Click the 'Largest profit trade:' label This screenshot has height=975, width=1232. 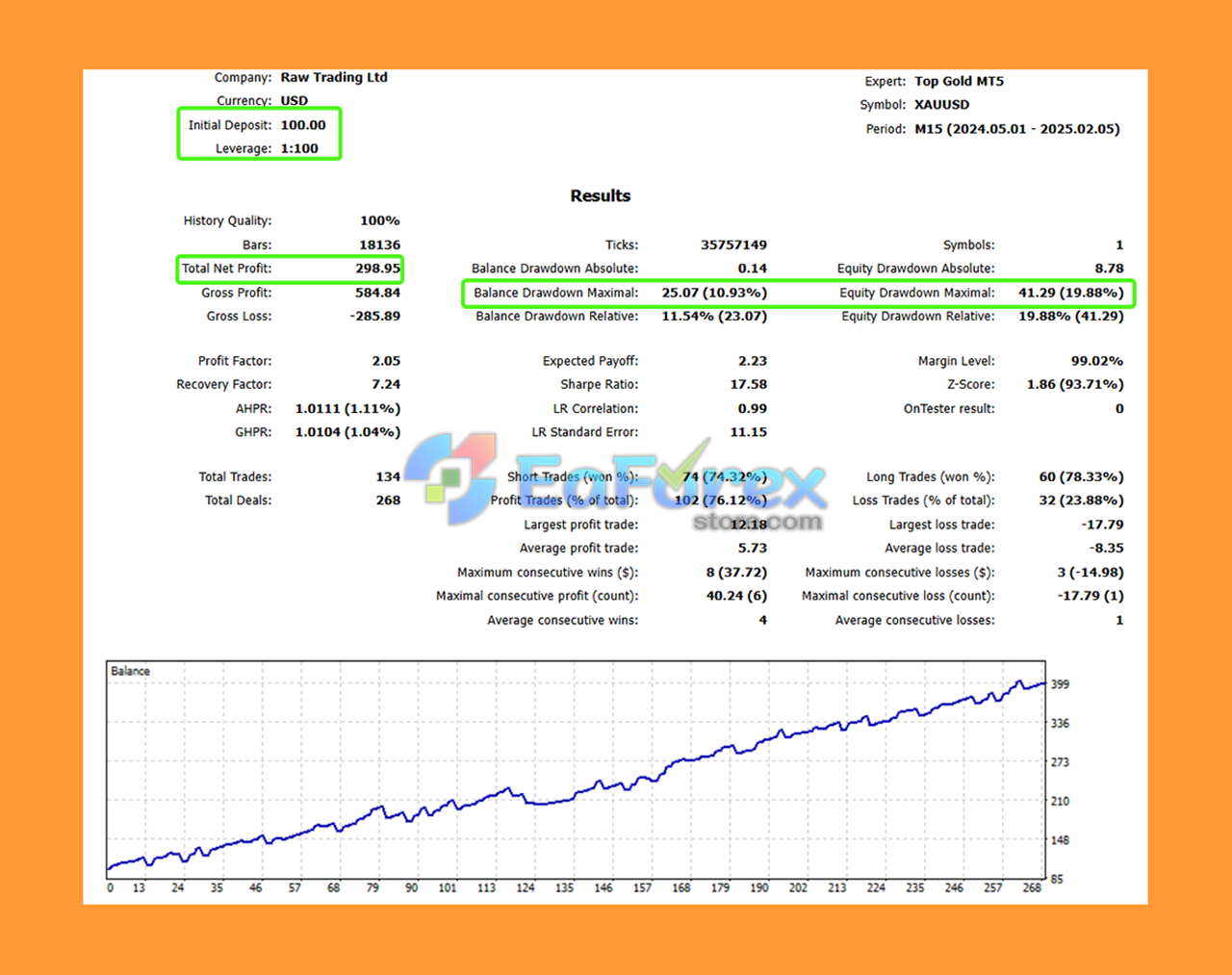(x=580, y=525)
